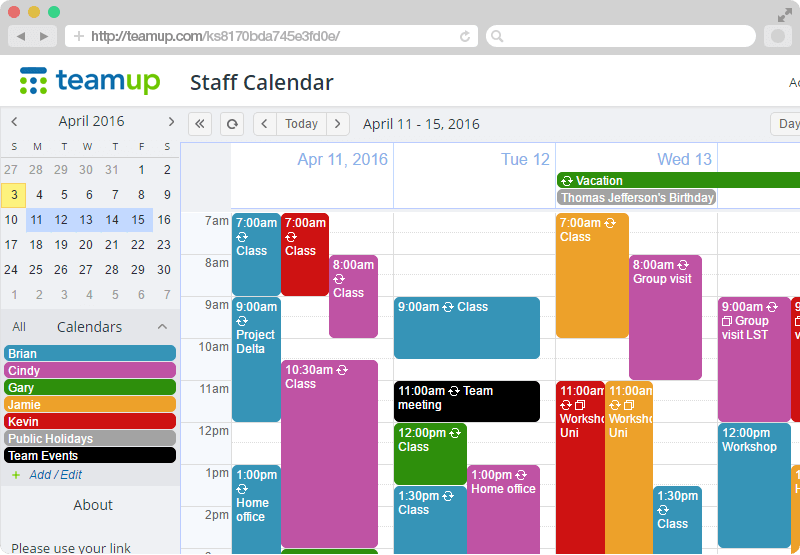Screen dimensions: 800x555
Task: Expand the About section
Action: (92, 505)
